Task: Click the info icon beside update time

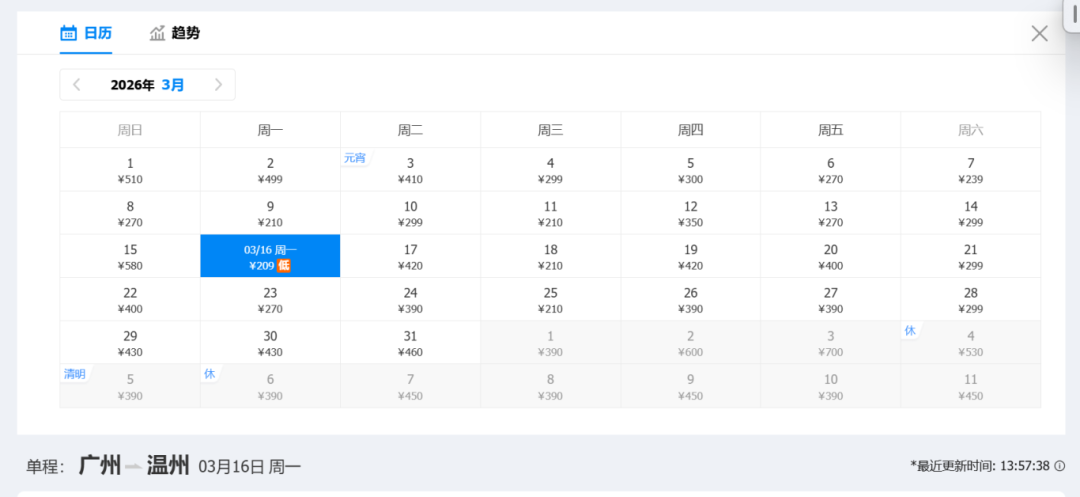Action: coord(1059,466)
